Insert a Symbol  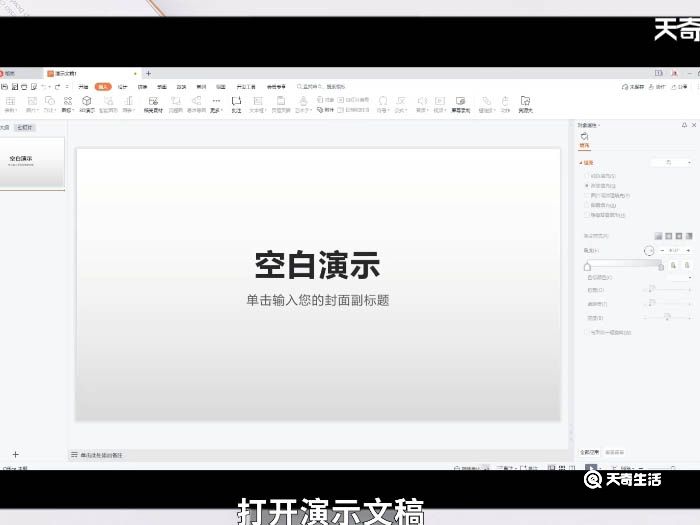click(x=382, y=104)
